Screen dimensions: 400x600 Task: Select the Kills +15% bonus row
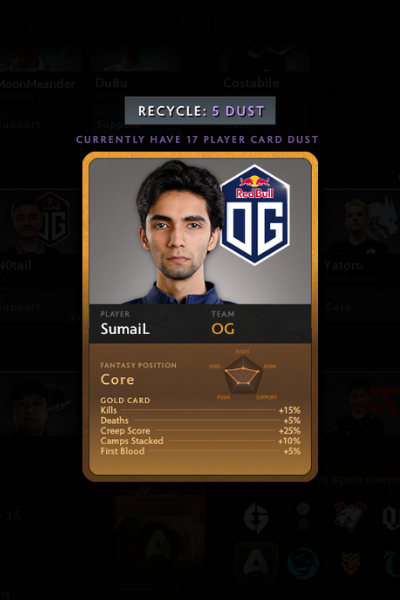pyautogui.click(x=200, y=410)
